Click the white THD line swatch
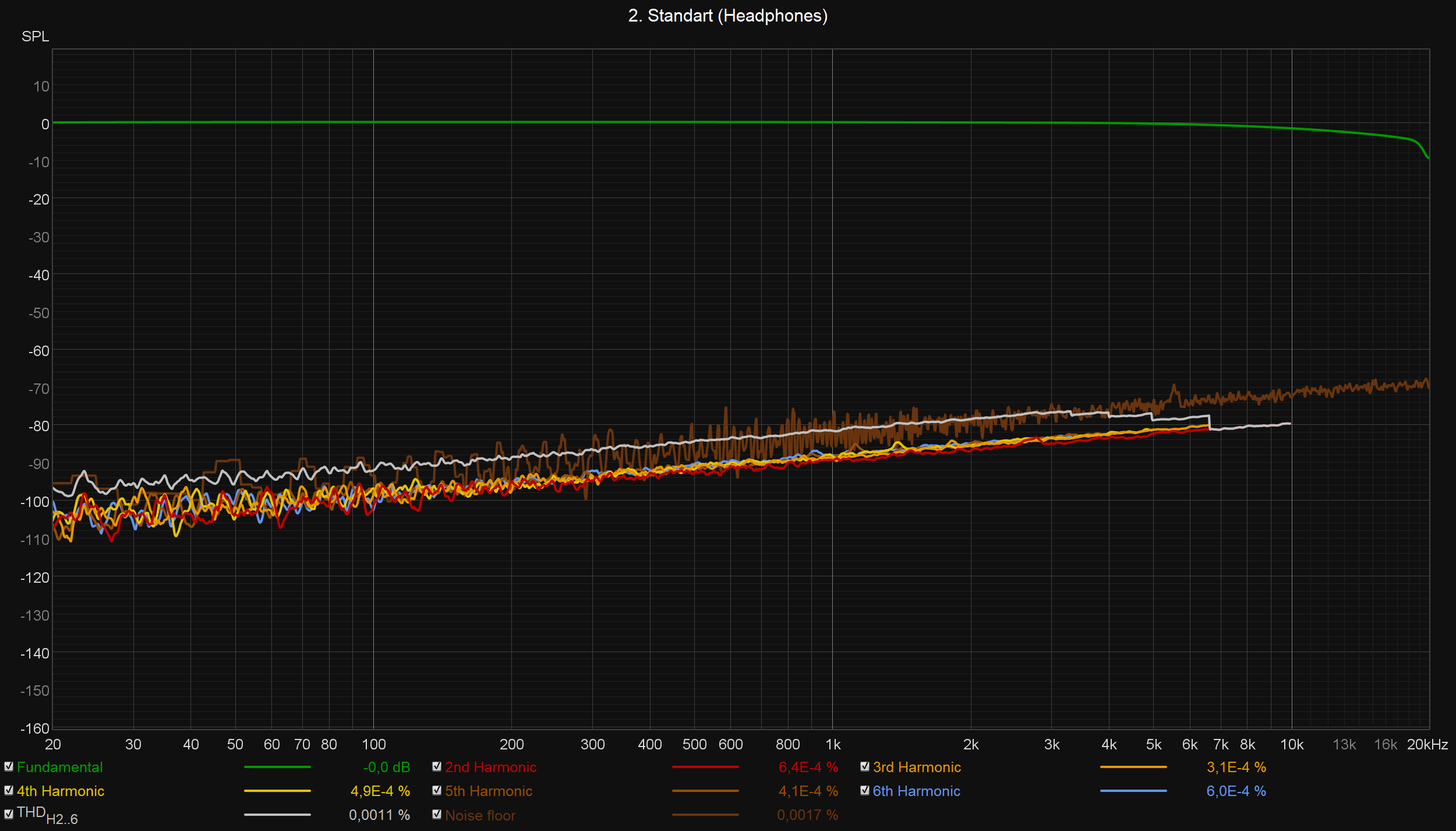Viewport: 1456px width, 831px height. click(277, 815)
